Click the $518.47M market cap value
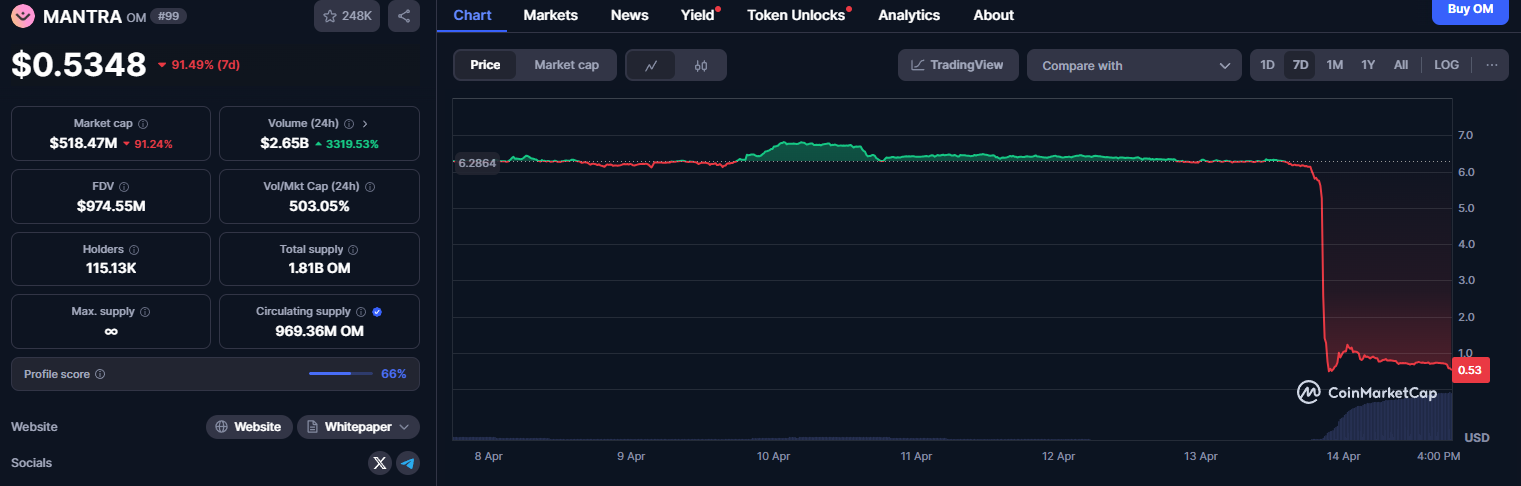This screenshot has height=486, width=1521. pos(83,143)
